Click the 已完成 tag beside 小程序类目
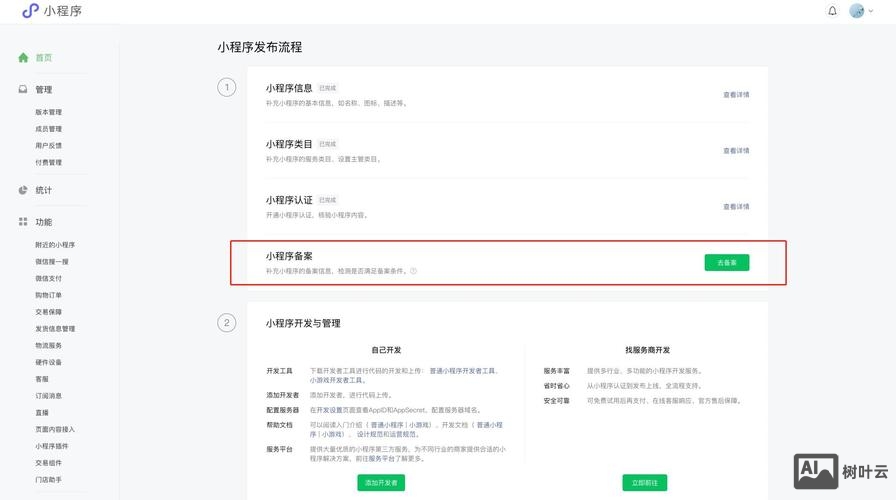The width and height of the screenshot is (896, 500). pos(327,144)
